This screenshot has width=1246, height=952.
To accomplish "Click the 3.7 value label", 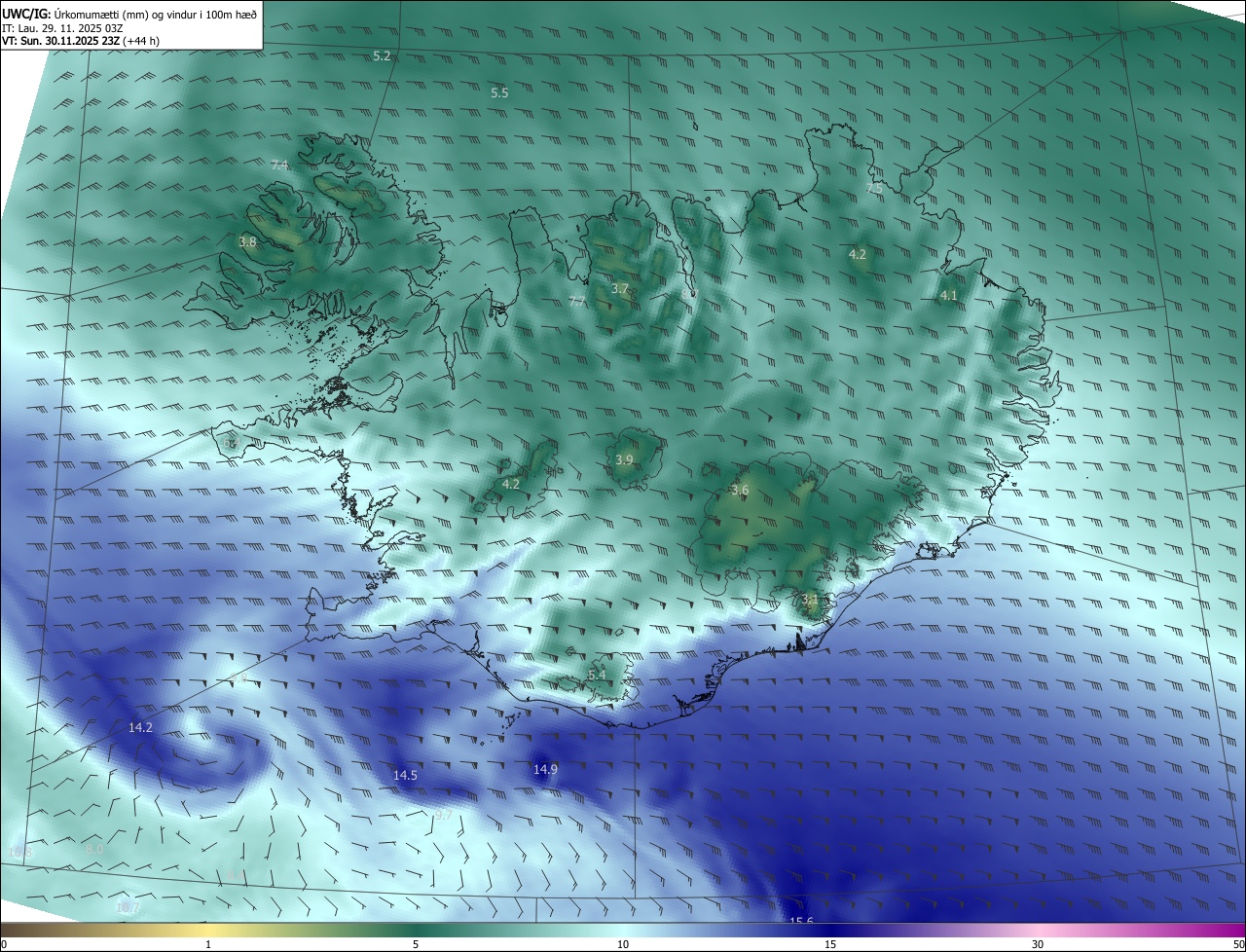I will [x=620, y=289].
